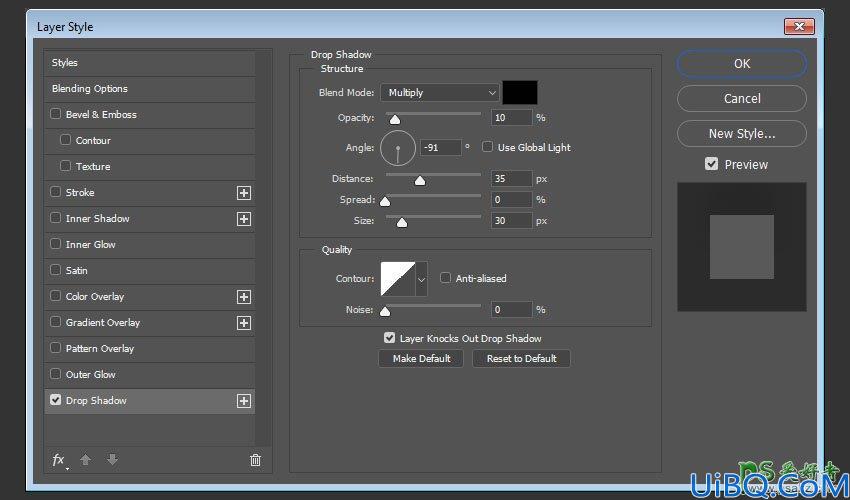Click the Spread value field
The width and height of the screenshot is (850, 500).
[512, 200]
